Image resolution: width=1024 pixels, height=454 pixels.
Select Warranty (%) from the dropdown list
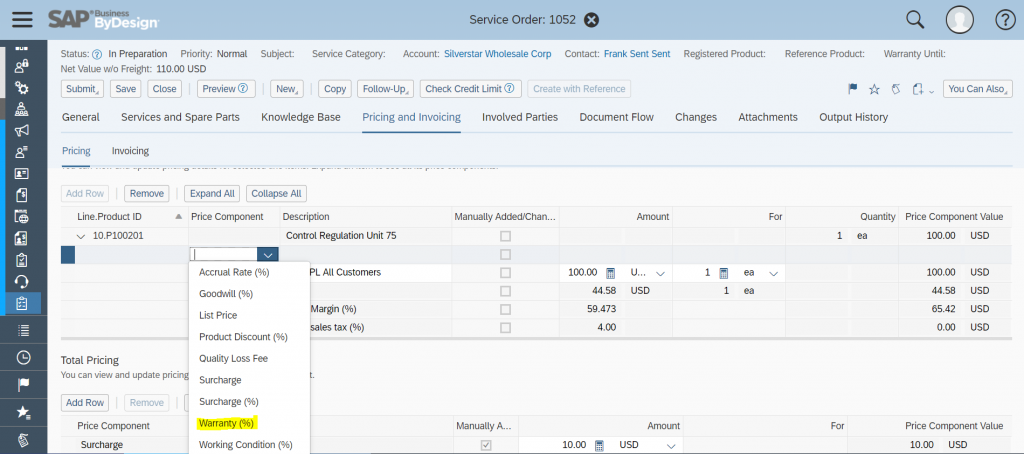click(226, 423)
